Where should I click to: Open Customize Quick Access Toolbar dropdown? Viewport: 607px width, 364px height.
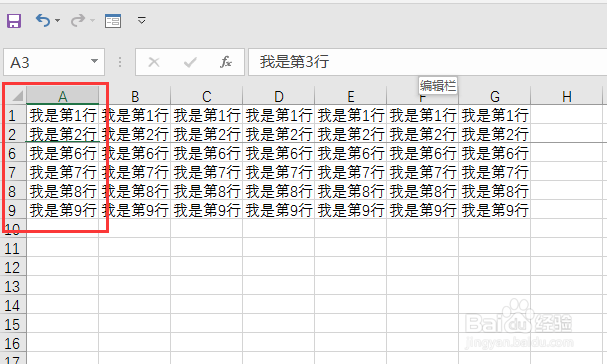(x=142, y=20)
